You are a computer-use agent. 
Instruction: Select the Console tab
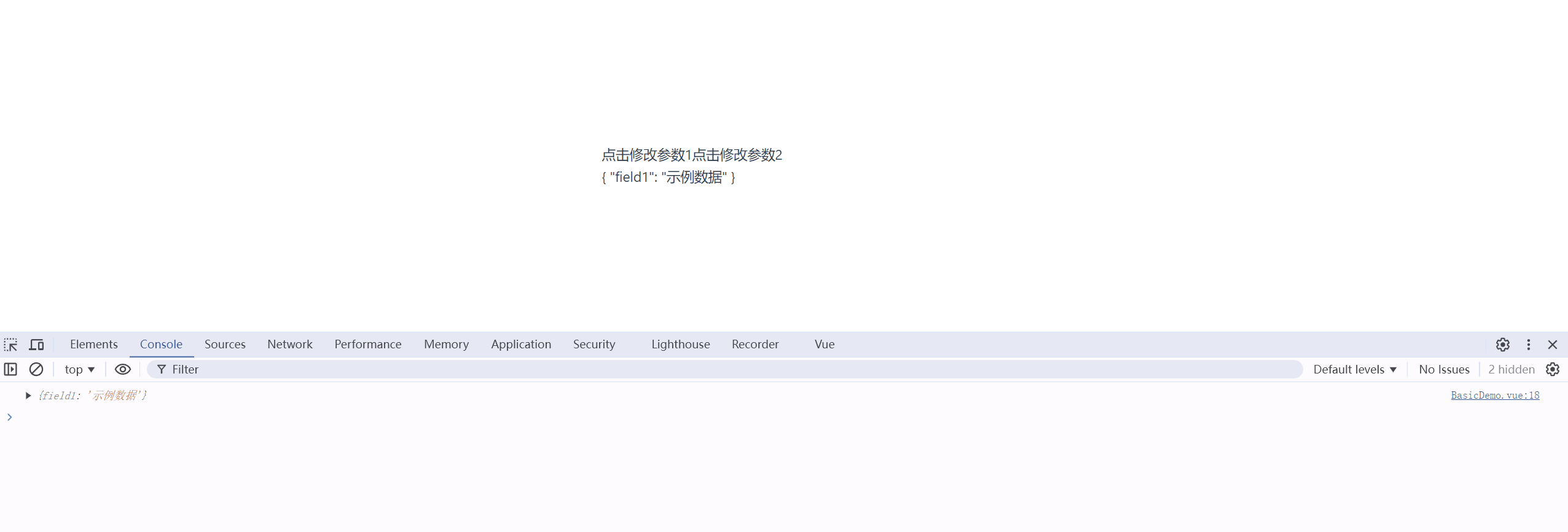pyautogui.click(x=161, y=344)
